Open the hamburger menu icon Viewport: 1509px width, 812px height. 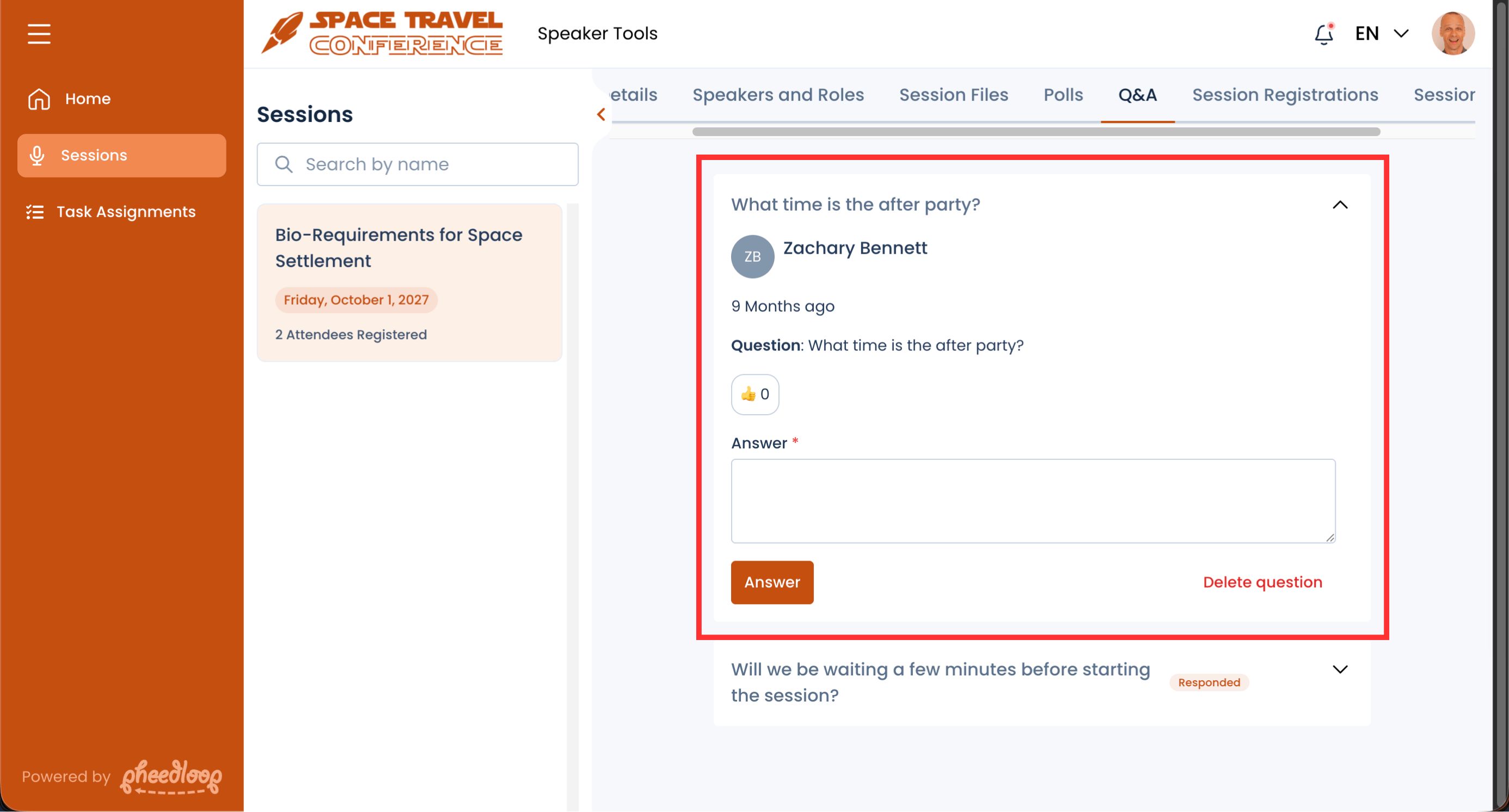point(39,33)
